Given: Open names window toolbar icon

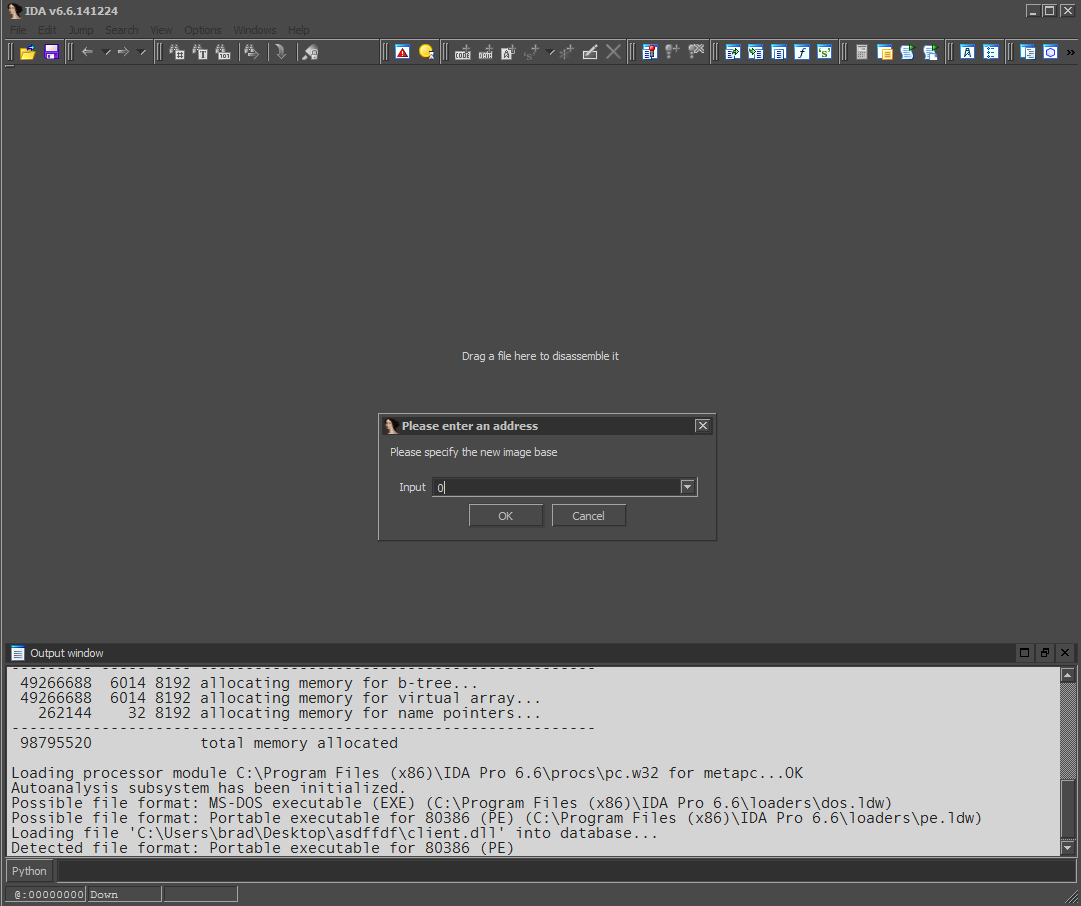Looking at the screenshot, I should click(778, 52).
